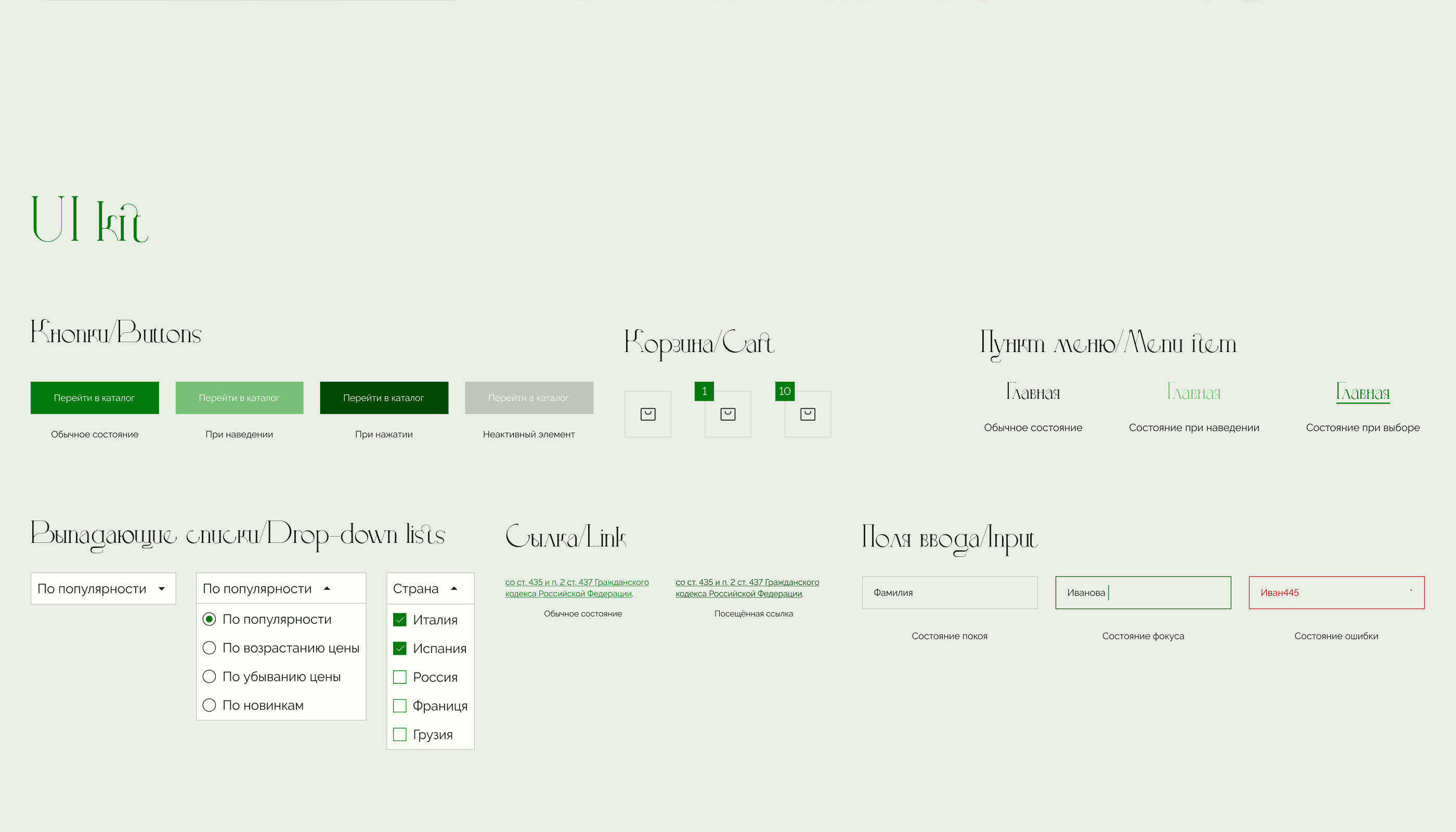Click the error field containing Иван445

click(x=1336, y=593)
